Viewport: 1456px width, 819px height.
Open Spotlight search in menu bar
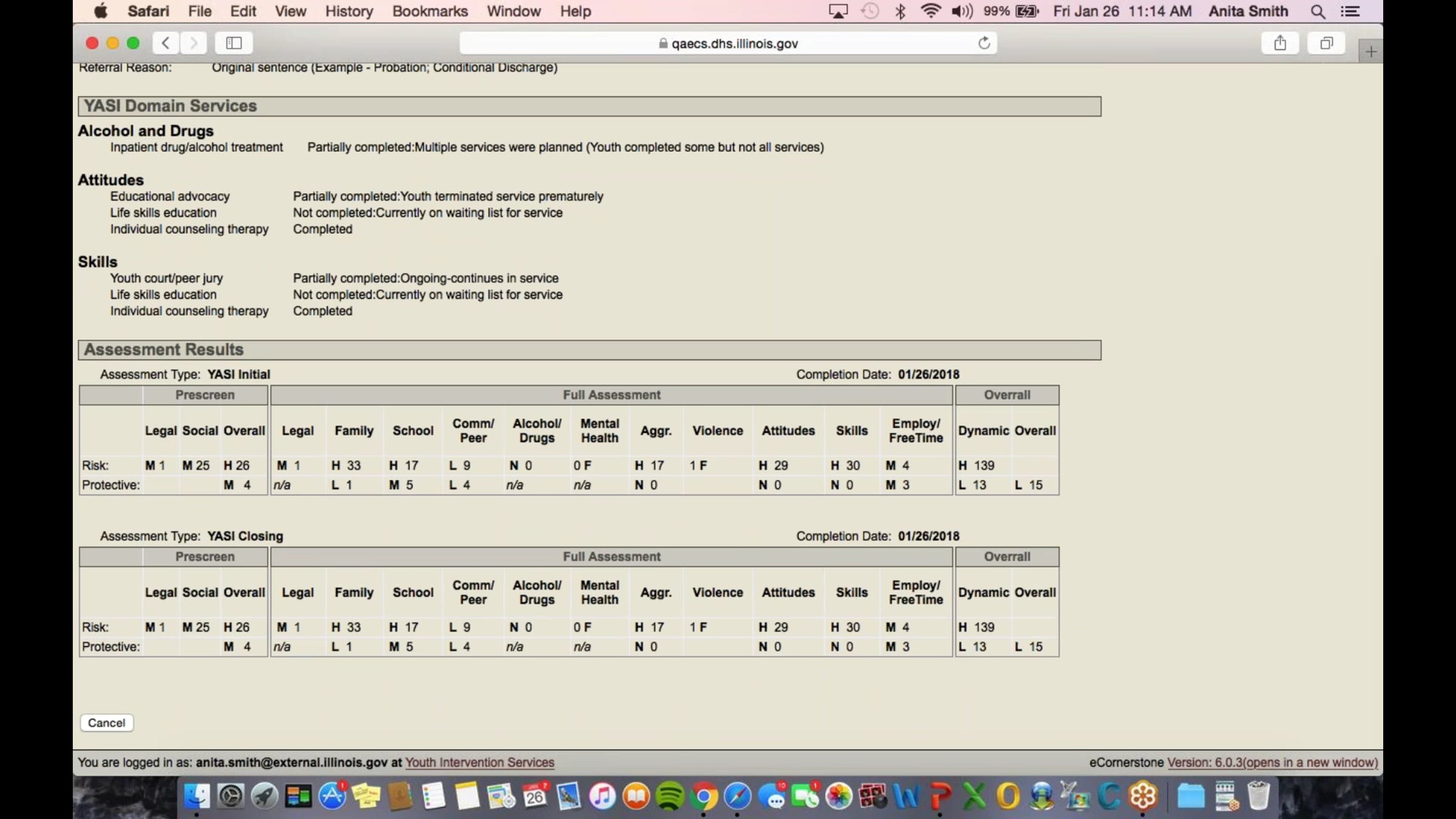click(1317, 12)
